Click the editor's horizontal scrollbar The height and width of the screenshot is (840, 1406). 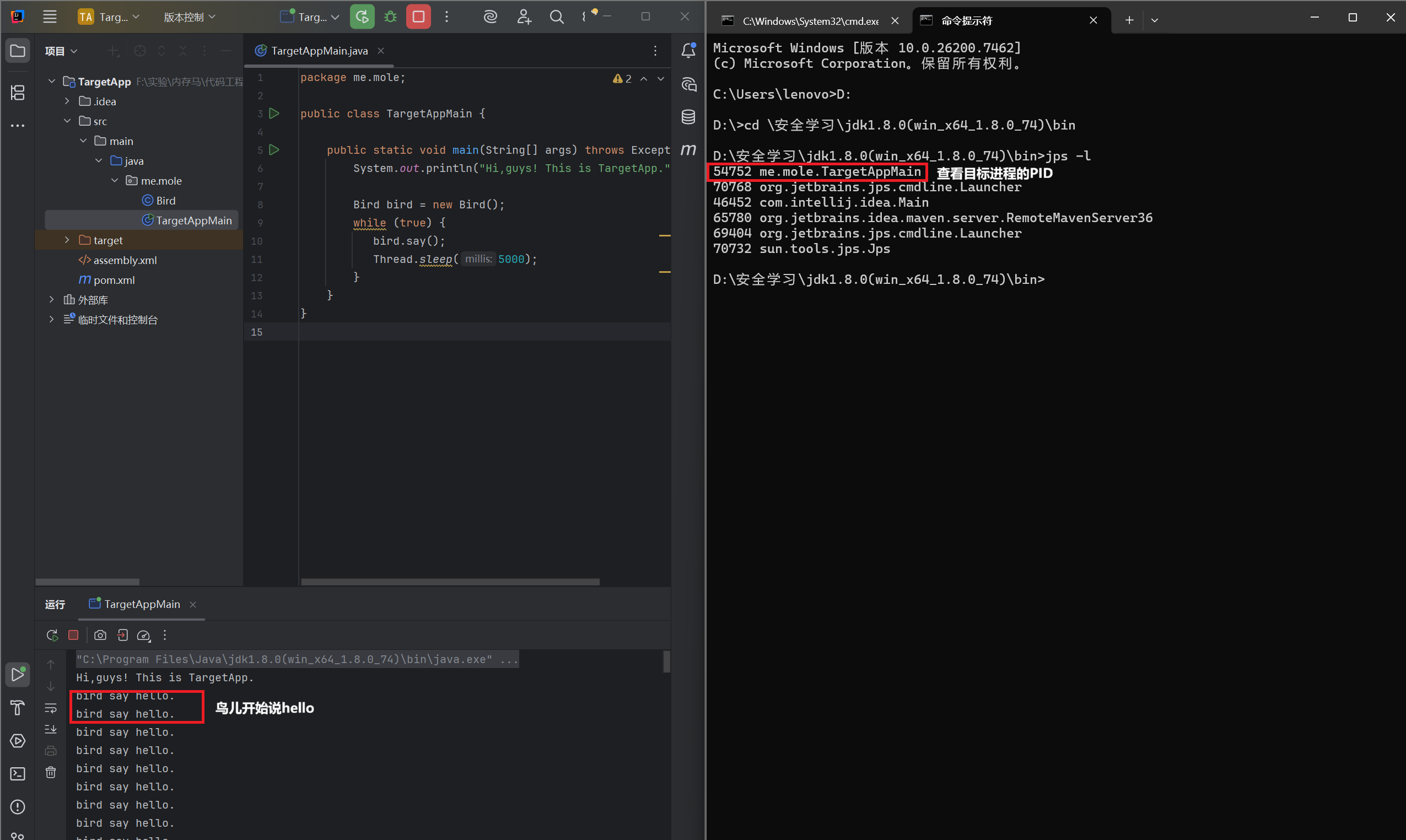(x=450, y=581)
